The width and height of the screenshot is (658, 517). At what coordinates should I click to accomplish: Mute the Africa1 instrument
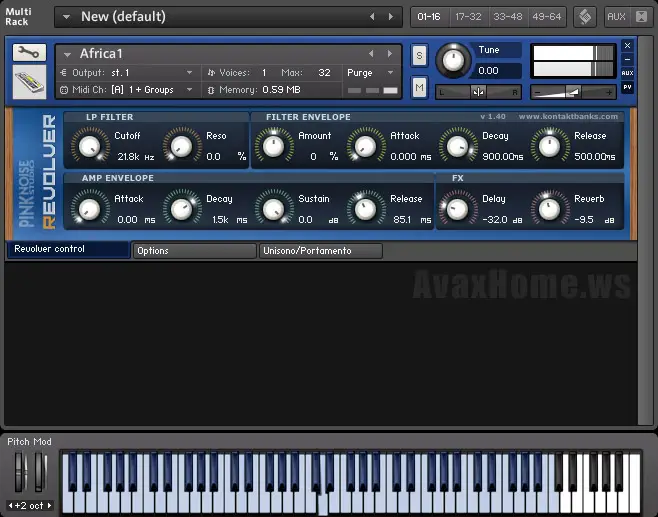pos(419,87)
